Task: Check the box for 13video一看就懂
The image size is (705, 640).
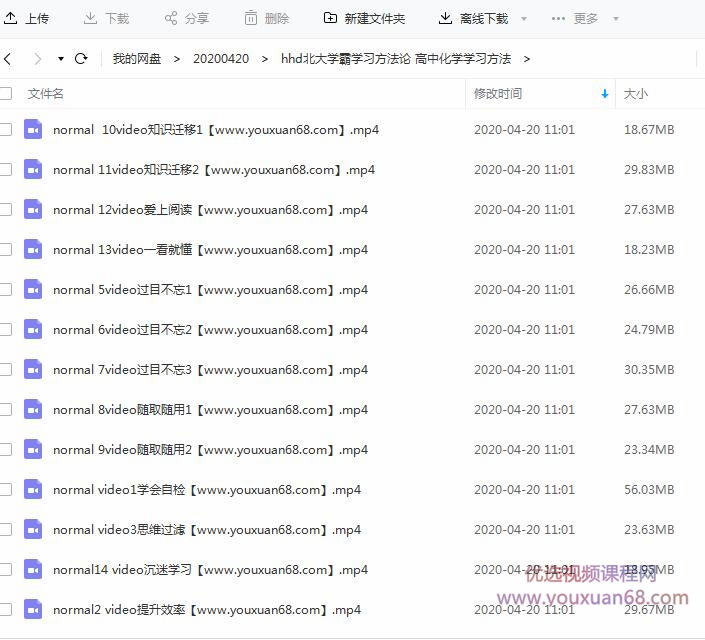Action: (5, 250)
